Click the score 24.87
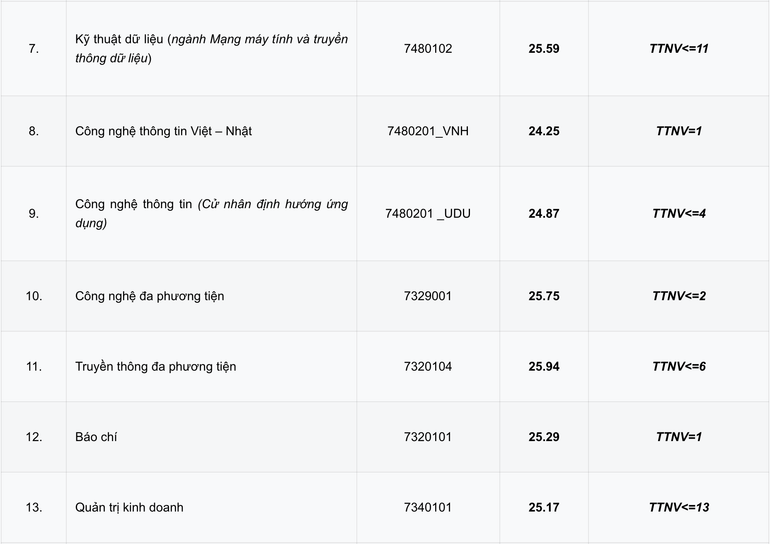Image resolution: width=770 pixels, height=544 pixels. 544,213
